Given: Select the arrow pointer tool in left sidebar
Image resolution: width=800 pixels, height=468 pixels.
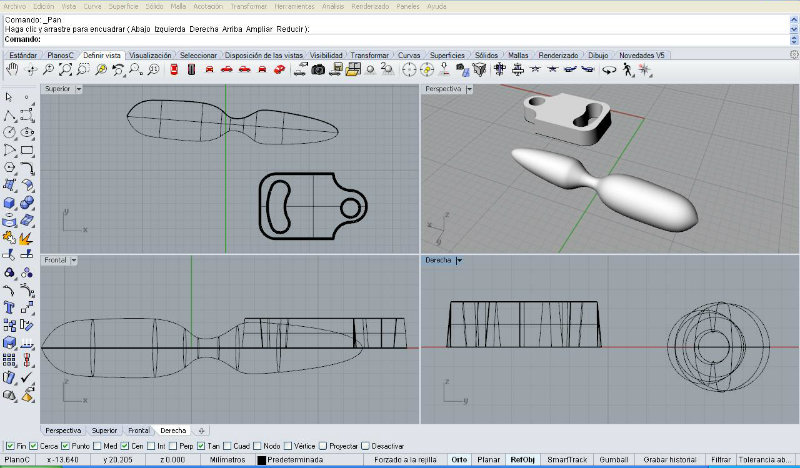Looking at the screenshot, I should (x=9, y=97).
